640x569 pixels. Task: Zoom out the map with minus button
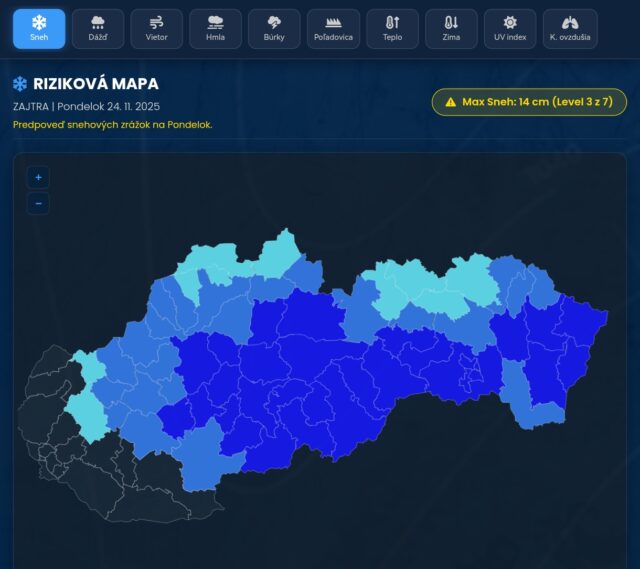38,203
